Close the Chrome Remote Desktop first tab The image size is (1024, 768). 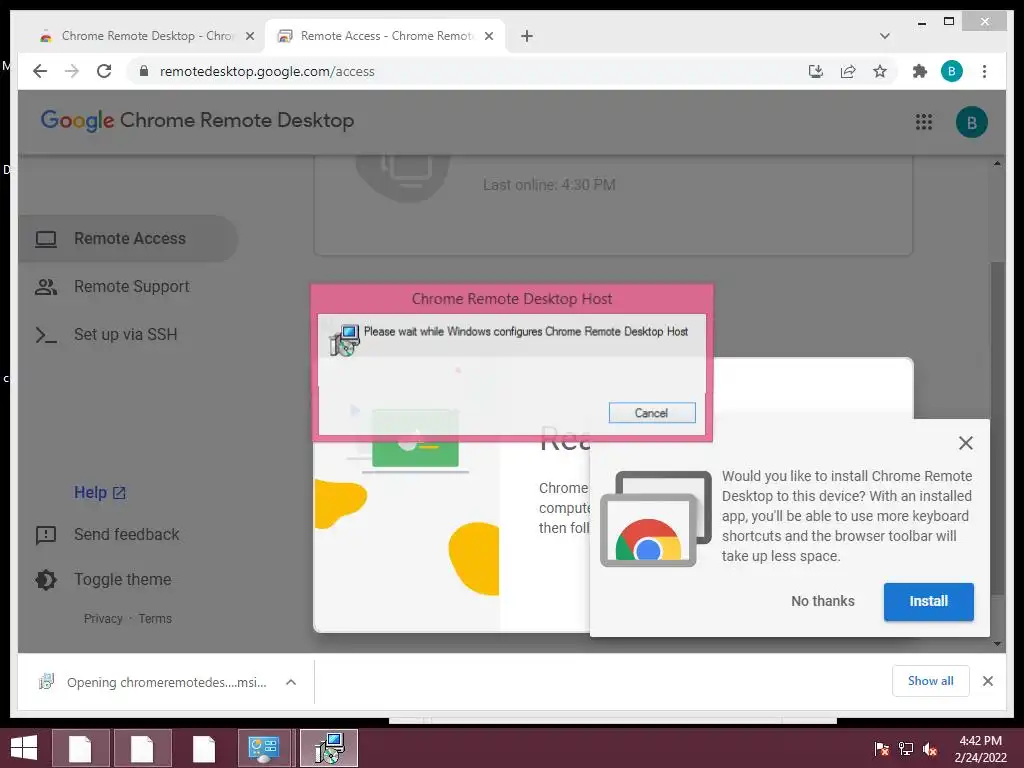249,36
